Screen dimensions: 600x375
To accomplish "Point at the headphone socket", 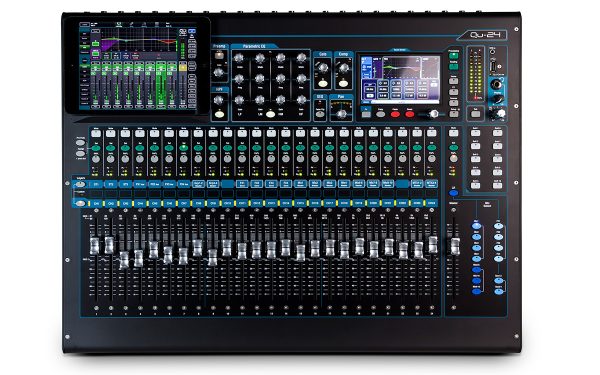I will point(496,84).
